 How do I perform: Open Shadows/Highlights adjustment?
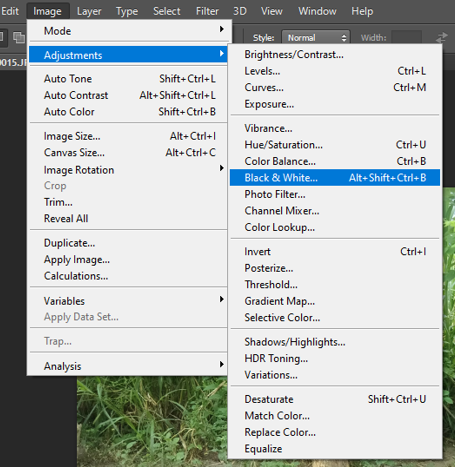click(x=335, y=342)
